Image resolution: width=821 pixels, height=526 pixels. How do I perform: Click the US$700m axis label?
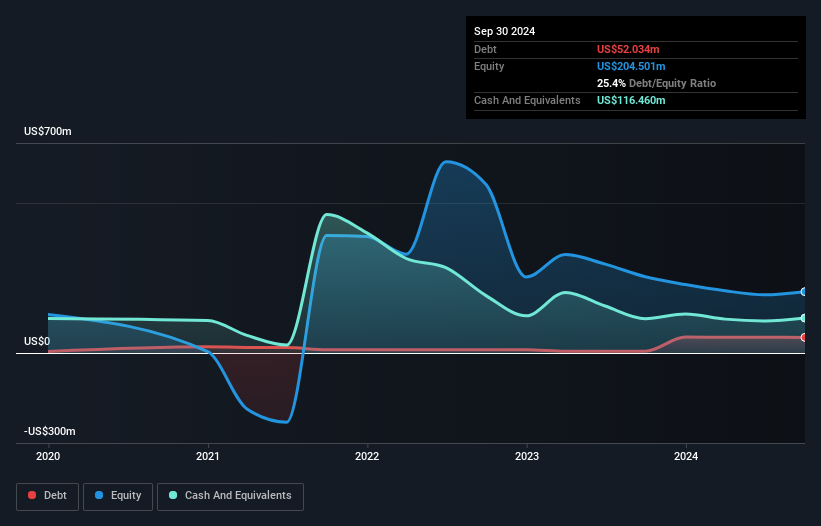pyautogui.click(x=48, y=131)
